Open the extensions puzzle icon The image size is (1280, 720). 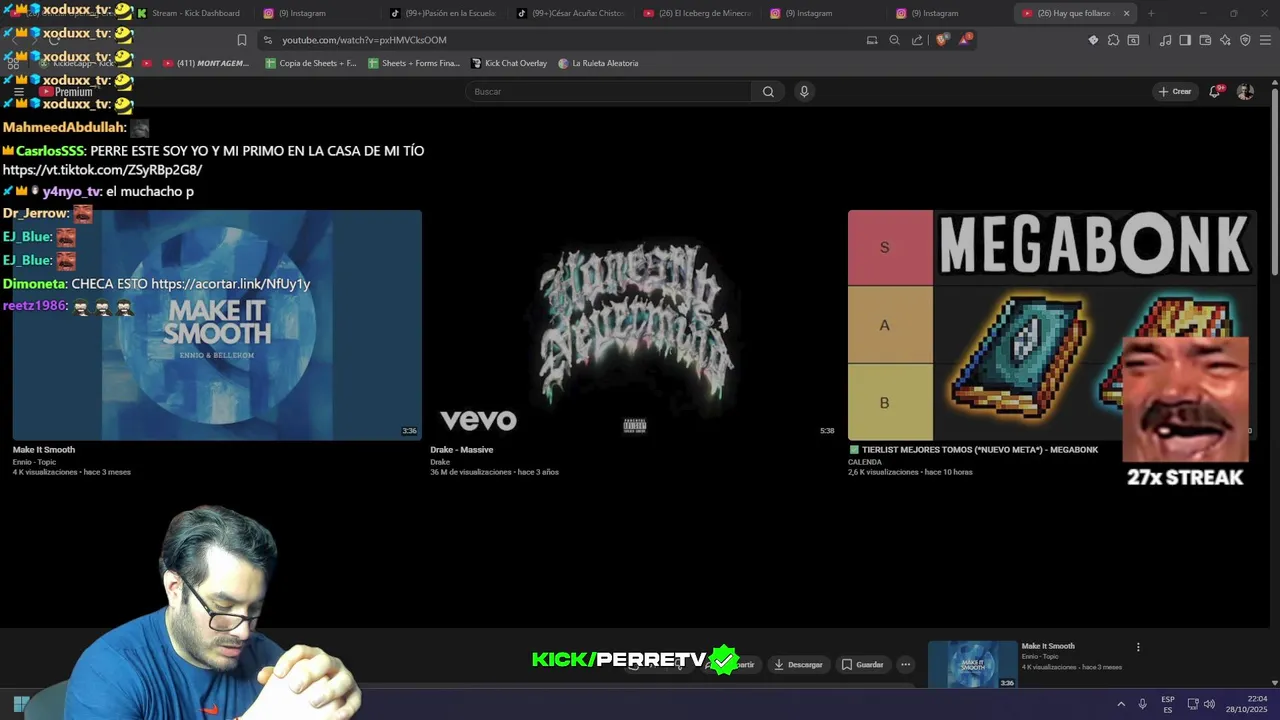[x=1113, y=40]
